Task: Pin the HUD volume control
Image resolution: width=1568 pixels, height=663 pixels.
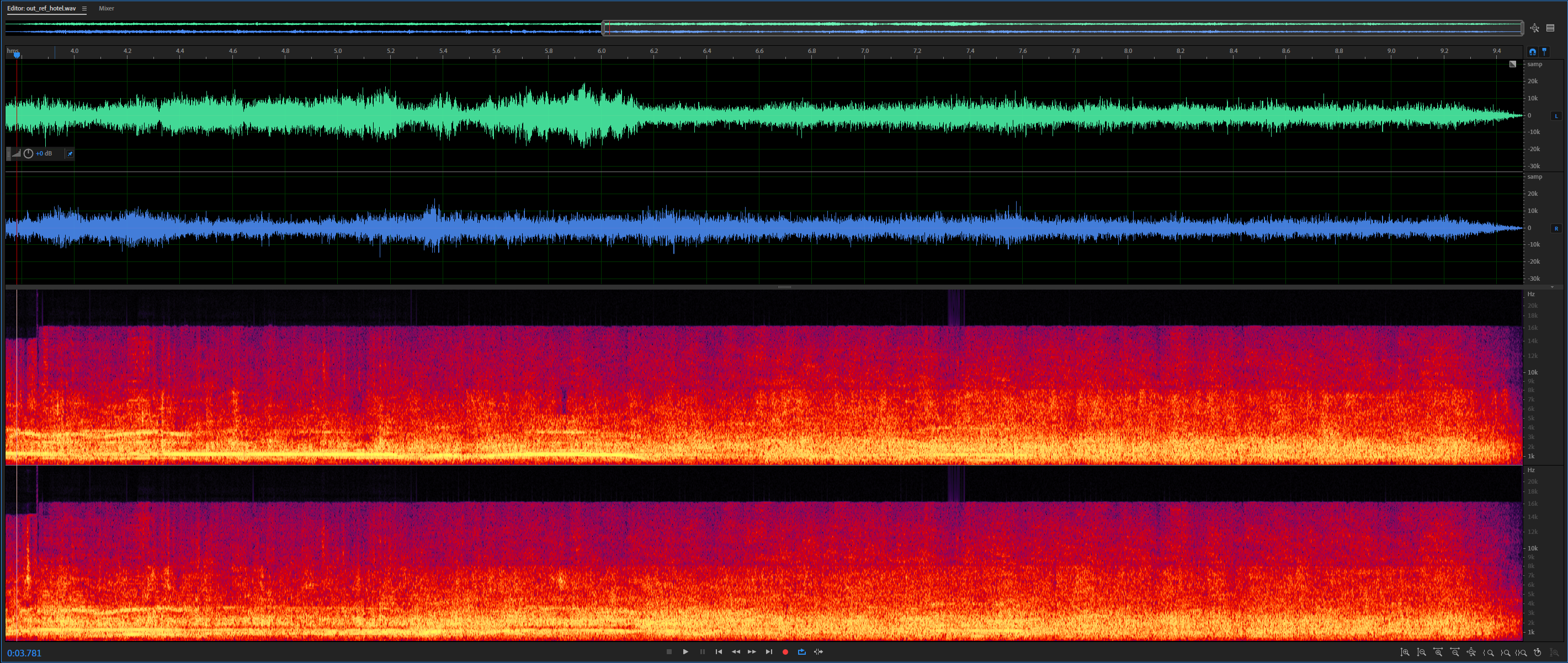Action: 70,154
